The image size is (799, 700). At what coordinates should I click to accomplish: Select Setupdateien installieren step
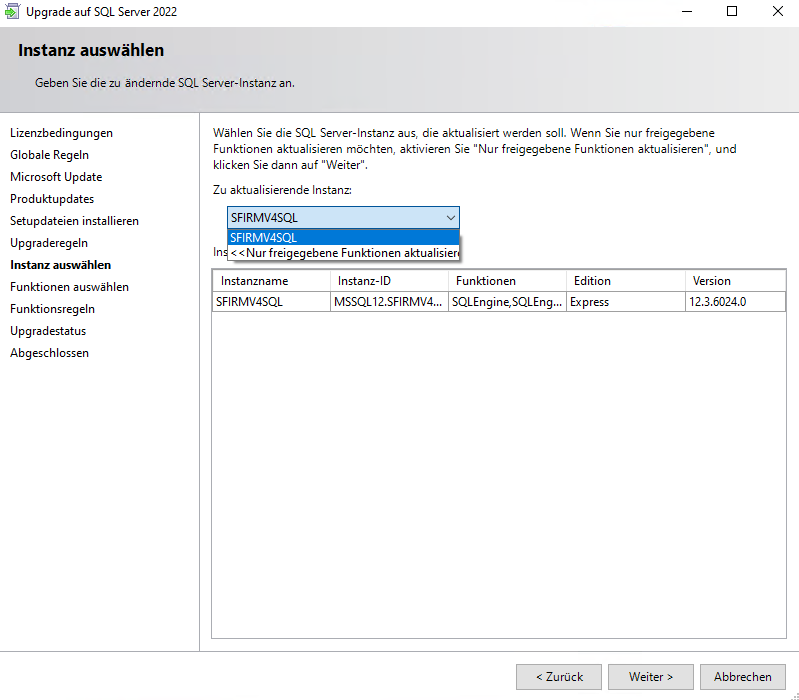click(74, 221)
